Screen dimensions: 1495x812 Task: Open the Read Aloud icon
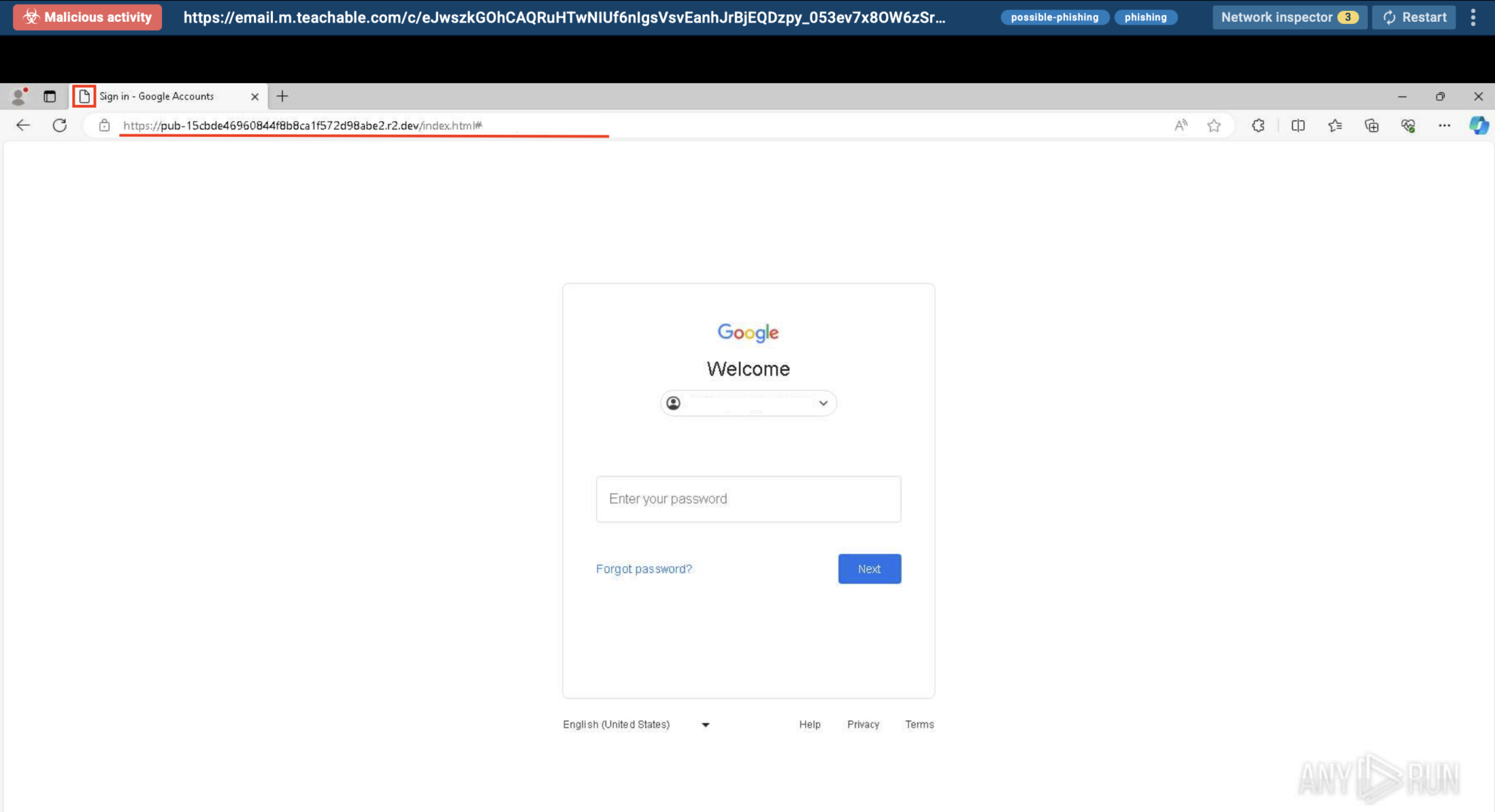coord(1180,125)
